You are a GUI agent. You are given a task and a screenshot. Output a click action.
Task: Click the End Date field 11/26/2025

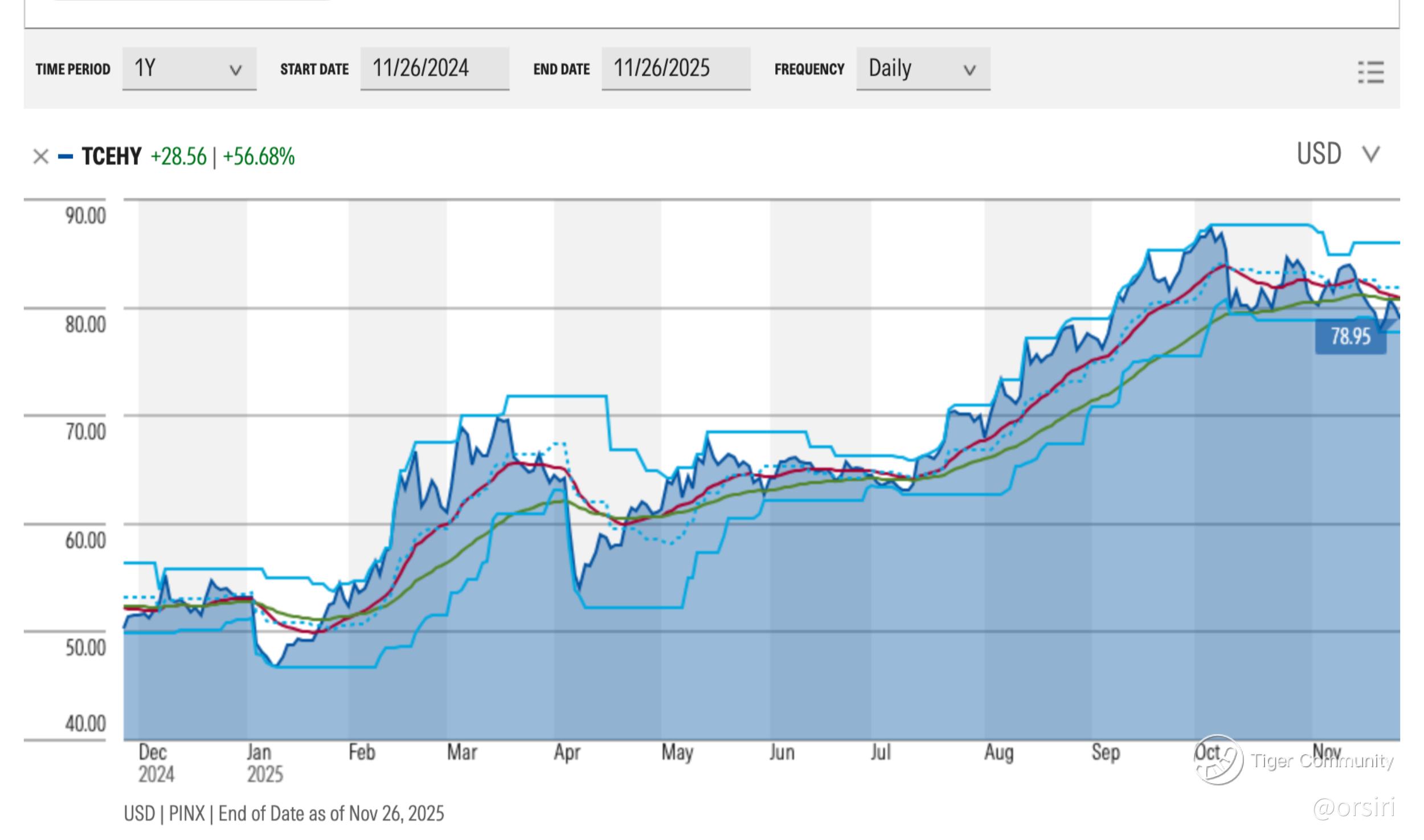(x=676, y=69)
